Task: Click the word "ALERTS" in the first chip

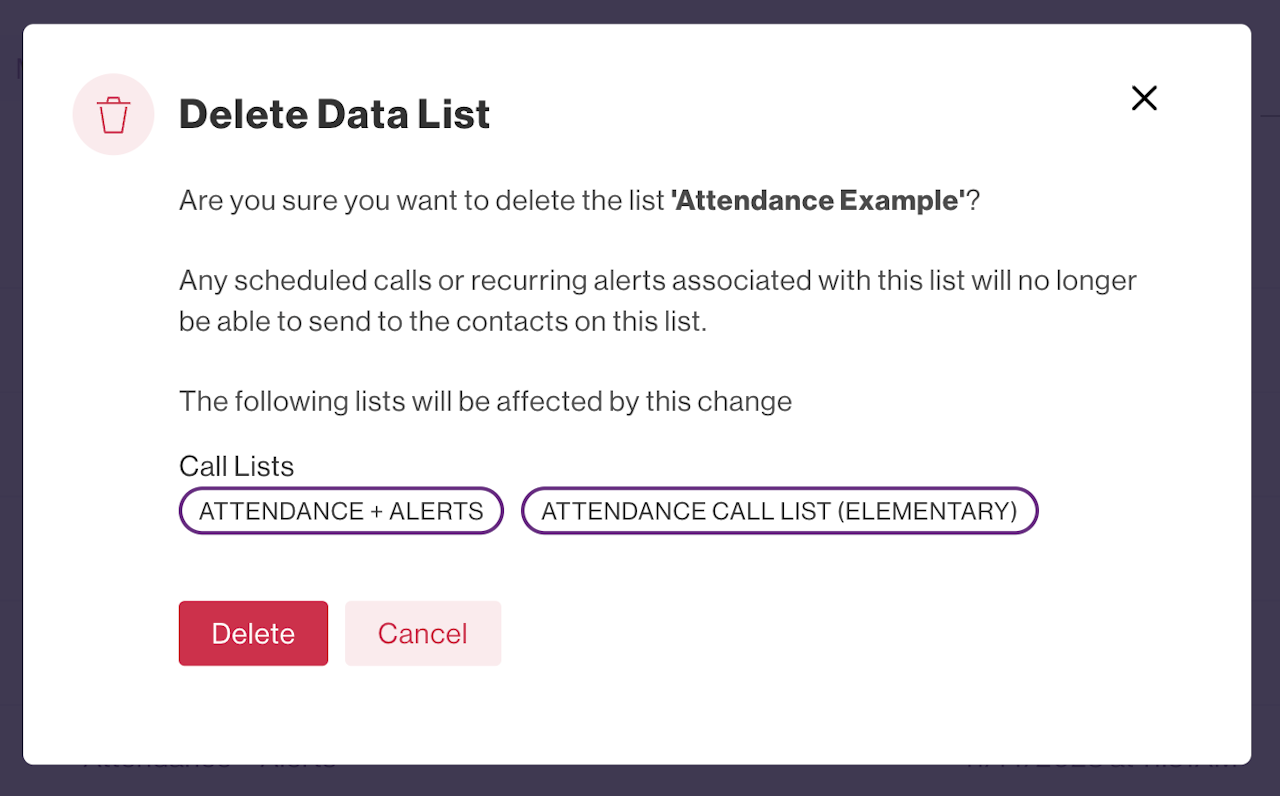Action: [436, 511]
